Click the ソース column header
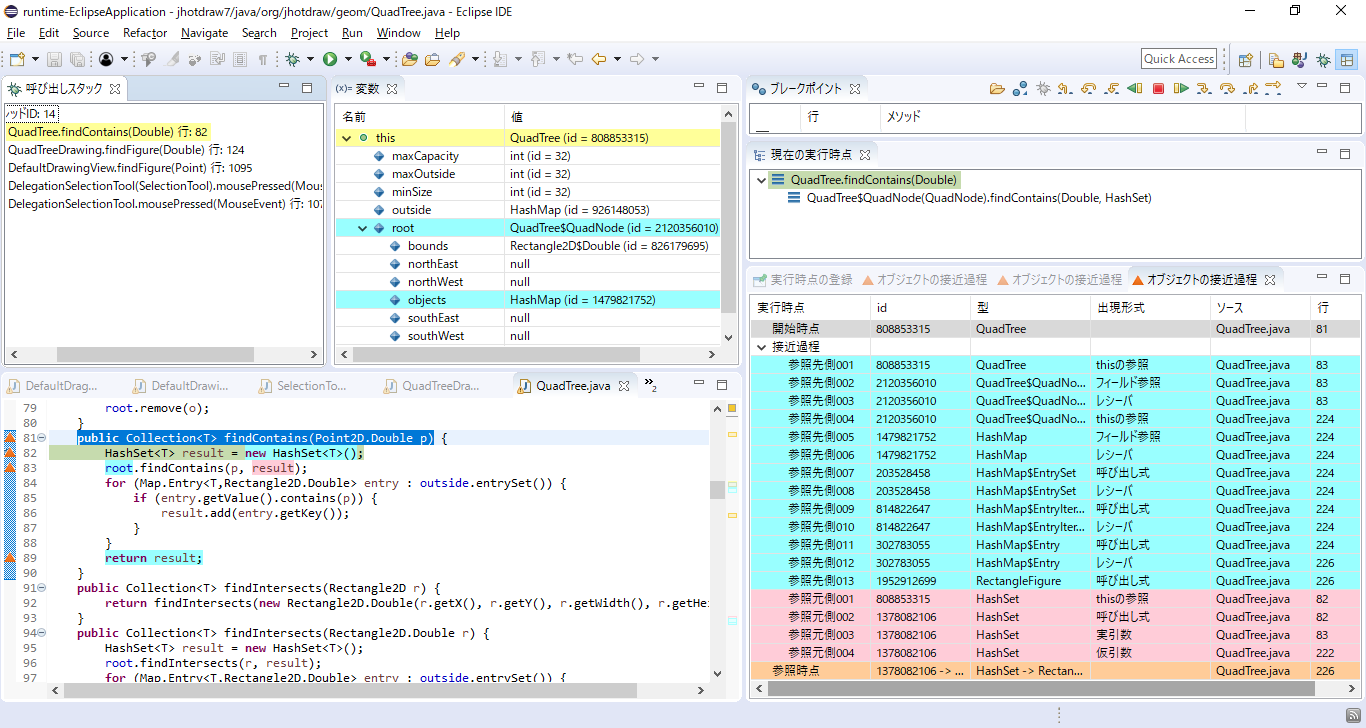 coord(1260,307)
